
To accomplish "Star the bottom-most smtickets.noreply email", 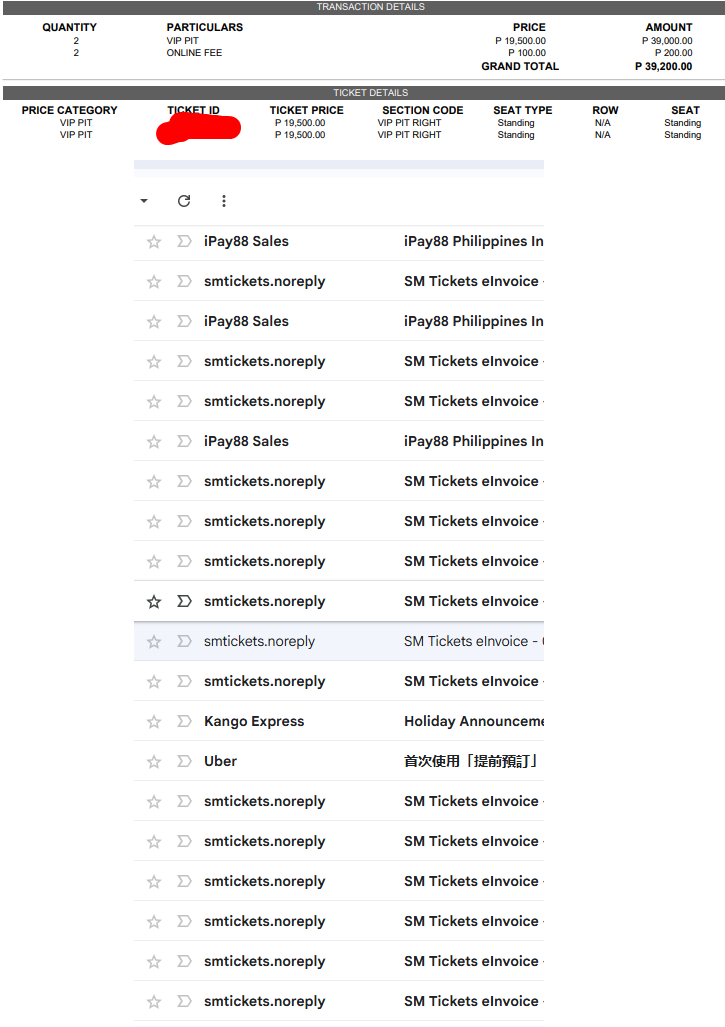I will pos(154,1002).
